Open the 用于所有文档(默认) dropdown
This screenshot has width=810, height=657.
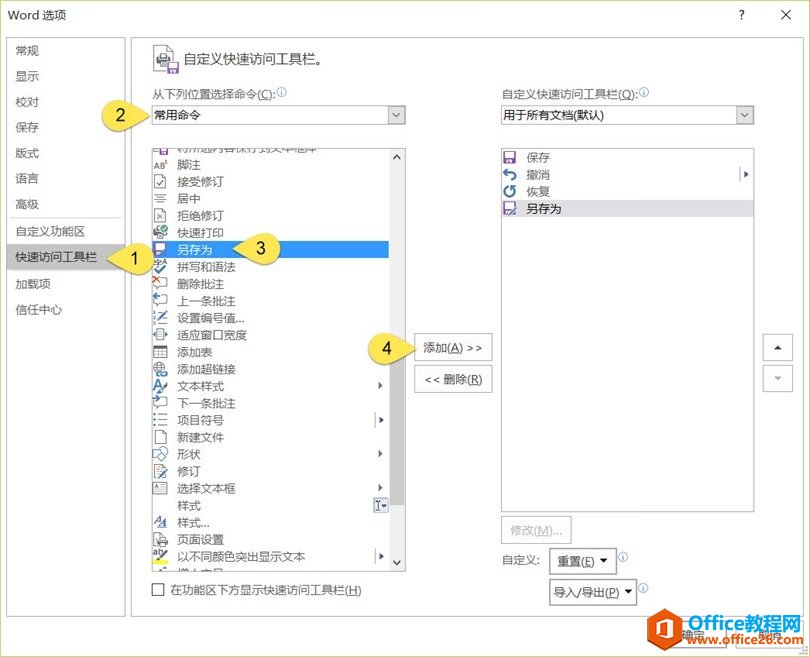(x=745, y=115)
